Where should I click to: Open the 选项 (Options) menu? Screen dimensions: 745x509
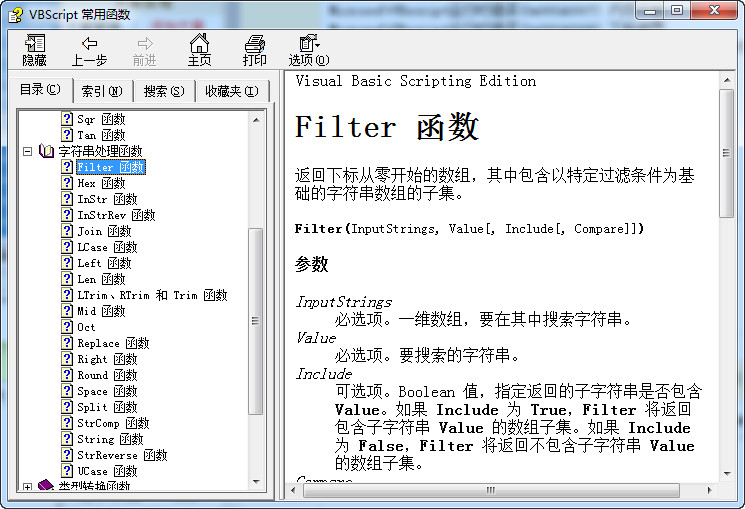(309, 50)
